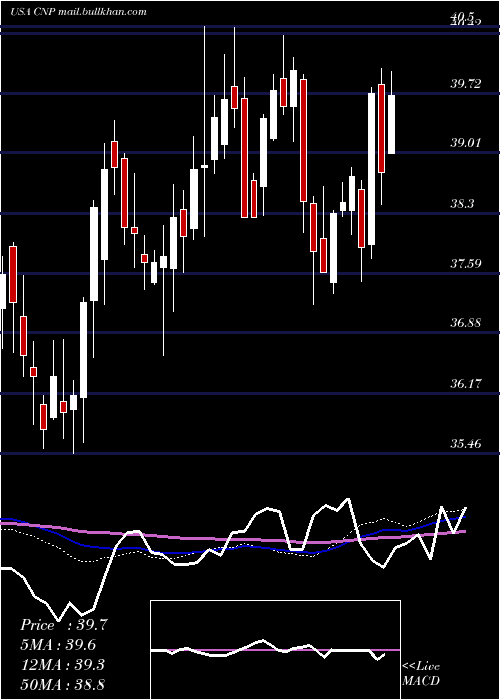Viewport: 500px width, 700px height.
Task: Click the '12MA : 39.3' readout
Action: 62,665
